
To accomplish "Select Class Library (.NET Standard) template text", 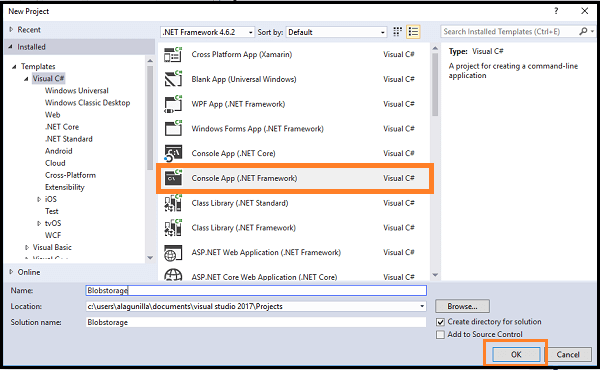I will pyautogui.click(x=240, y=203).
